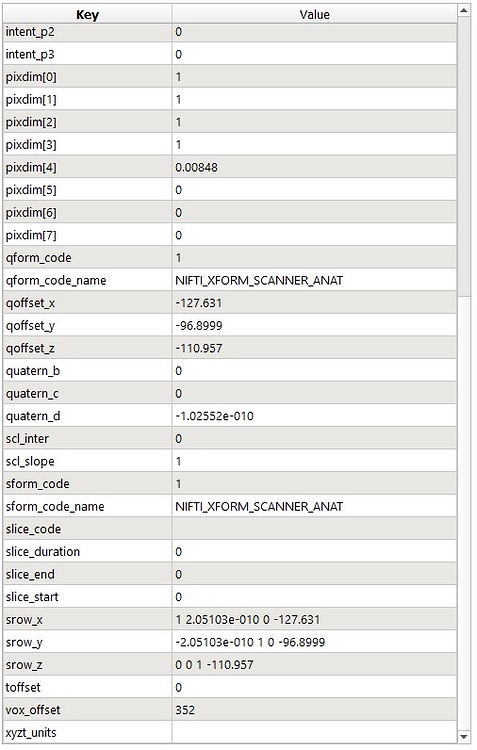Click the scrollbar down arrow
This screenshot has height=750, width=477.
click(x=464, y=737)
